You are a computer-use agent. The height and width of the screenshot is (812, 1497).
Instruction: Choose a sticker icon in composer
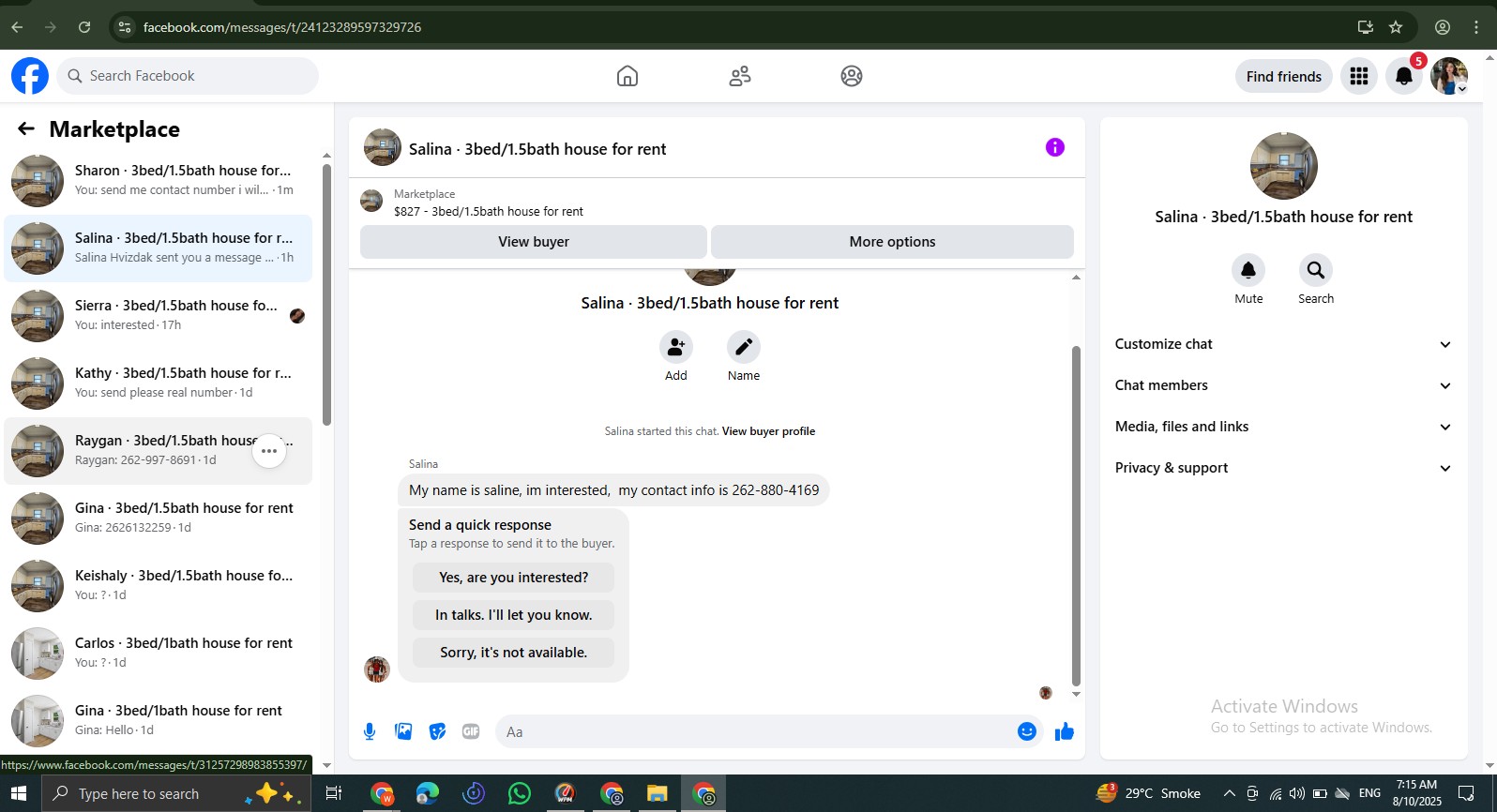click(x=437, y=731)
